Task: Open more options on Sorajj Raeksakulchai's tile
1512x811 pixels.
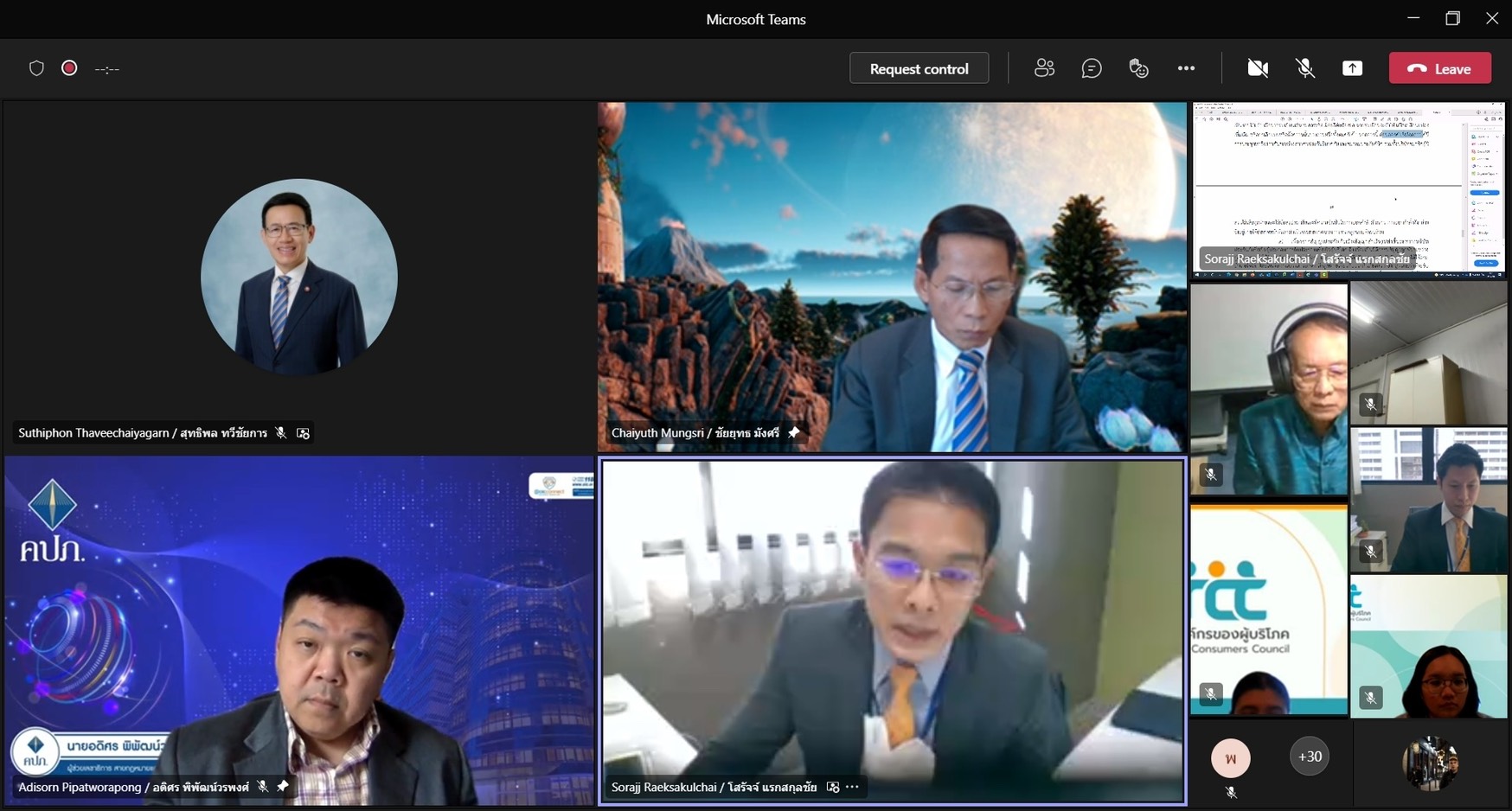Action: [853, 787]
